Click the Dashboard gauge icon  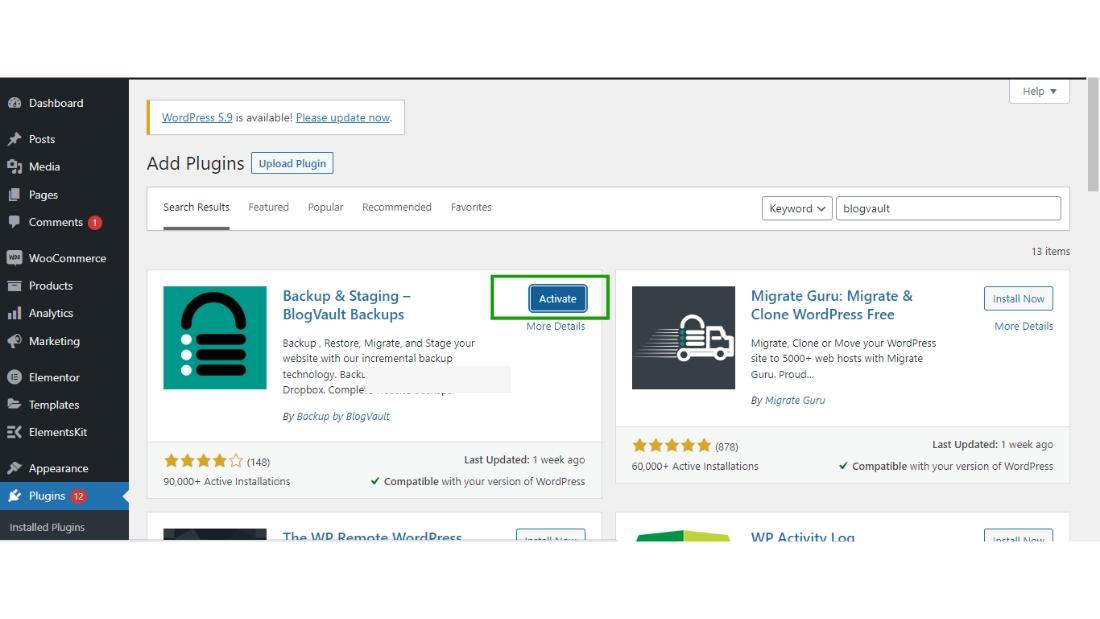[x=14, y=103]
